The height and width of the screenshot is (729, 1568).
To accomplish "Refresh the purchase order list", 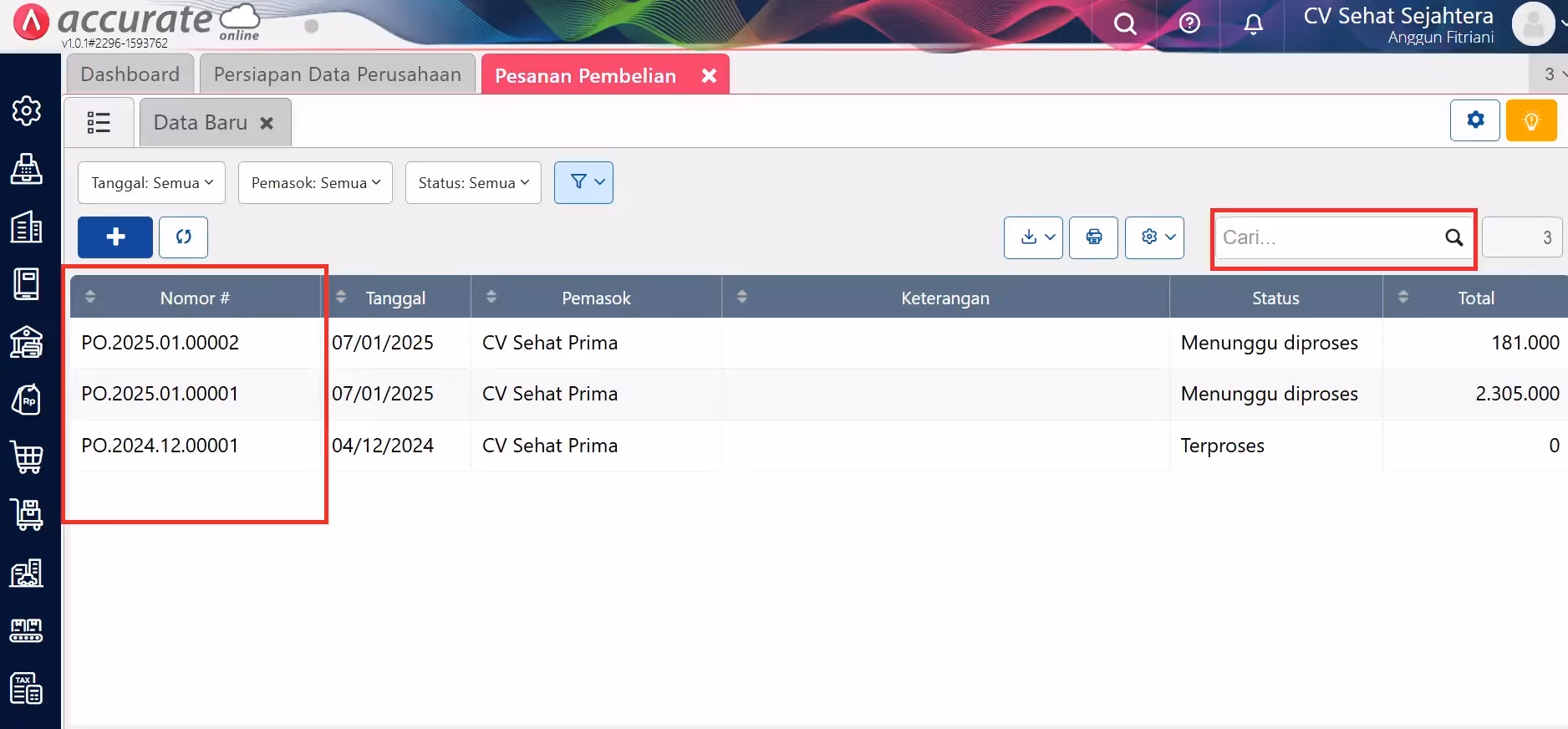I will point(184,237).
